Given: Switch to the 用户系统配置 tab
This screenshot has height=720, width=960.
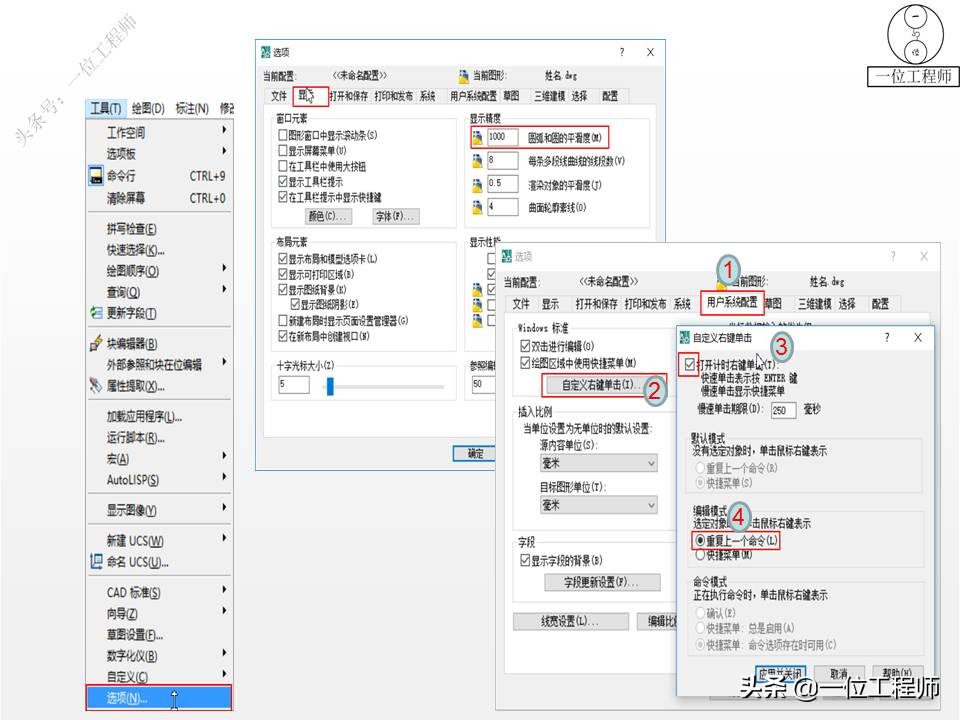Looking at the screenshot, I should point(734,303).
